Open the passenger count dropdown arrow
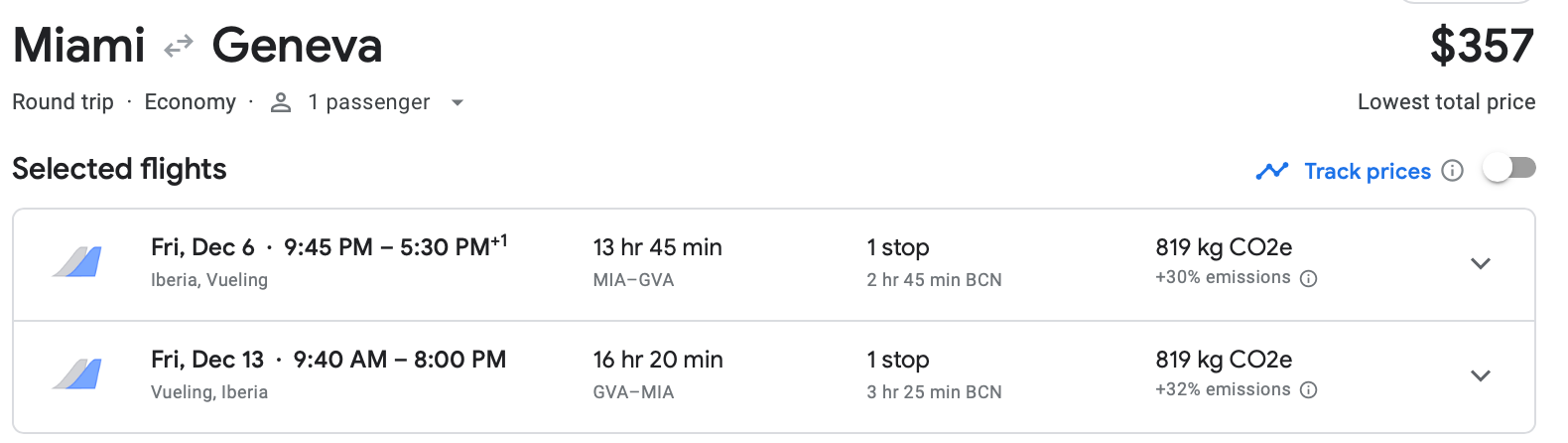This screenshot has height=443, width=1568. [457, 102]
